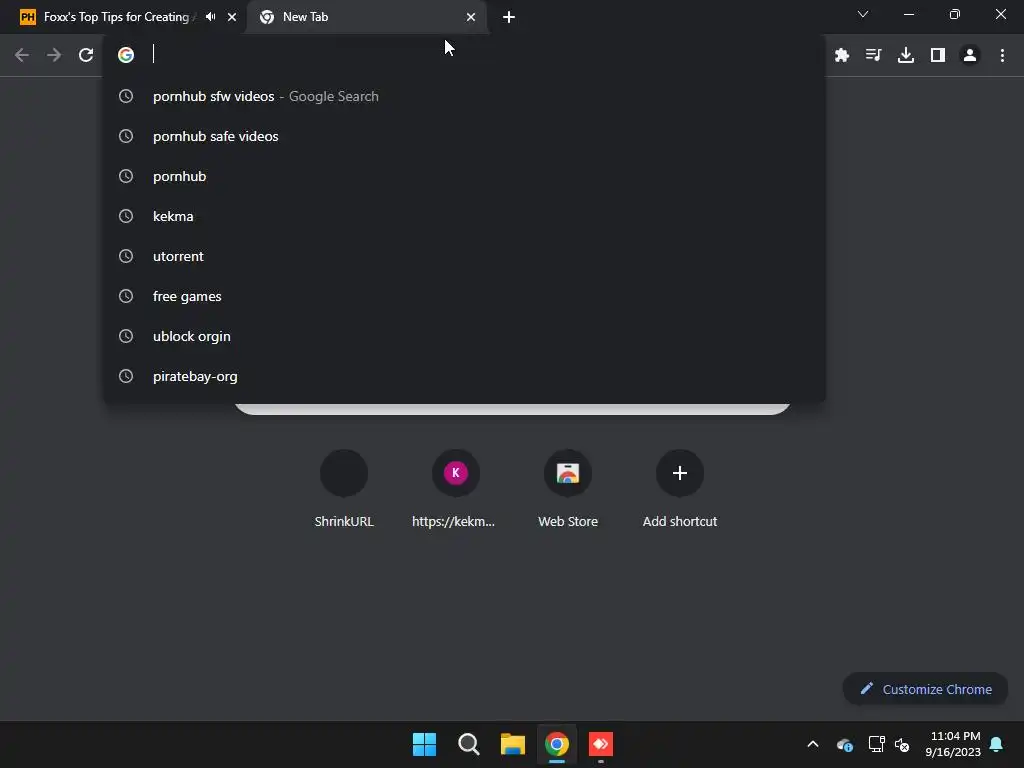Click history clock icon beside 'free games'
The image size is (1024, 768).
tap(126, 296)
